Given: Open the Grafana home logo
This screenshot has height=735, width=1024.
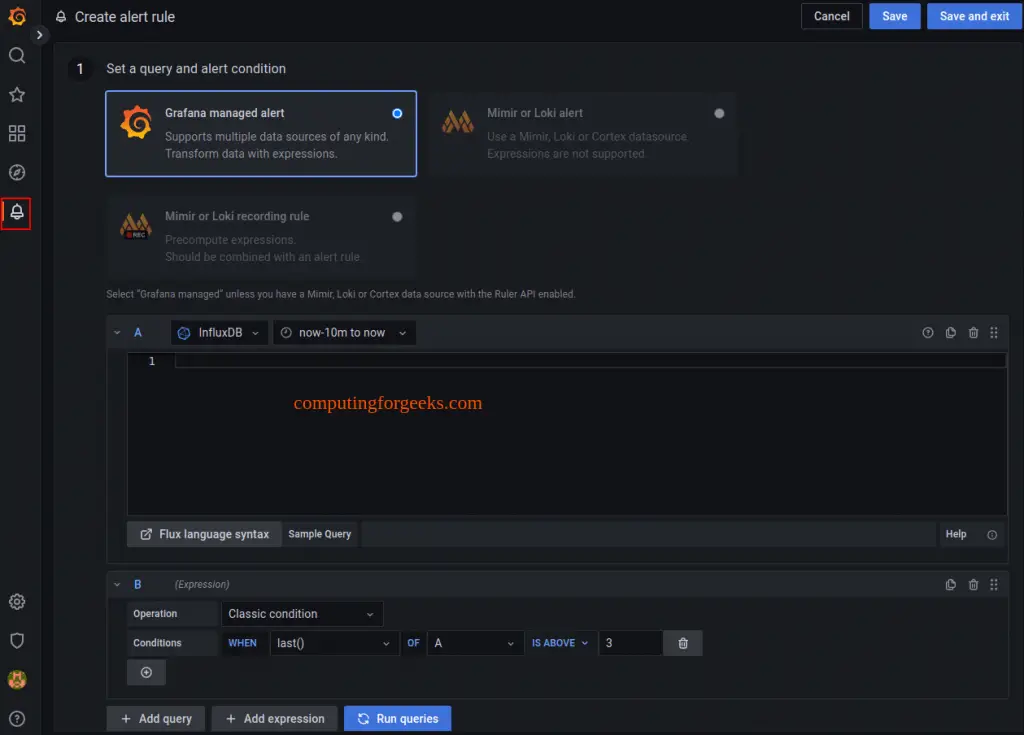Looking at the screenshot, I should tap(17, 16).
